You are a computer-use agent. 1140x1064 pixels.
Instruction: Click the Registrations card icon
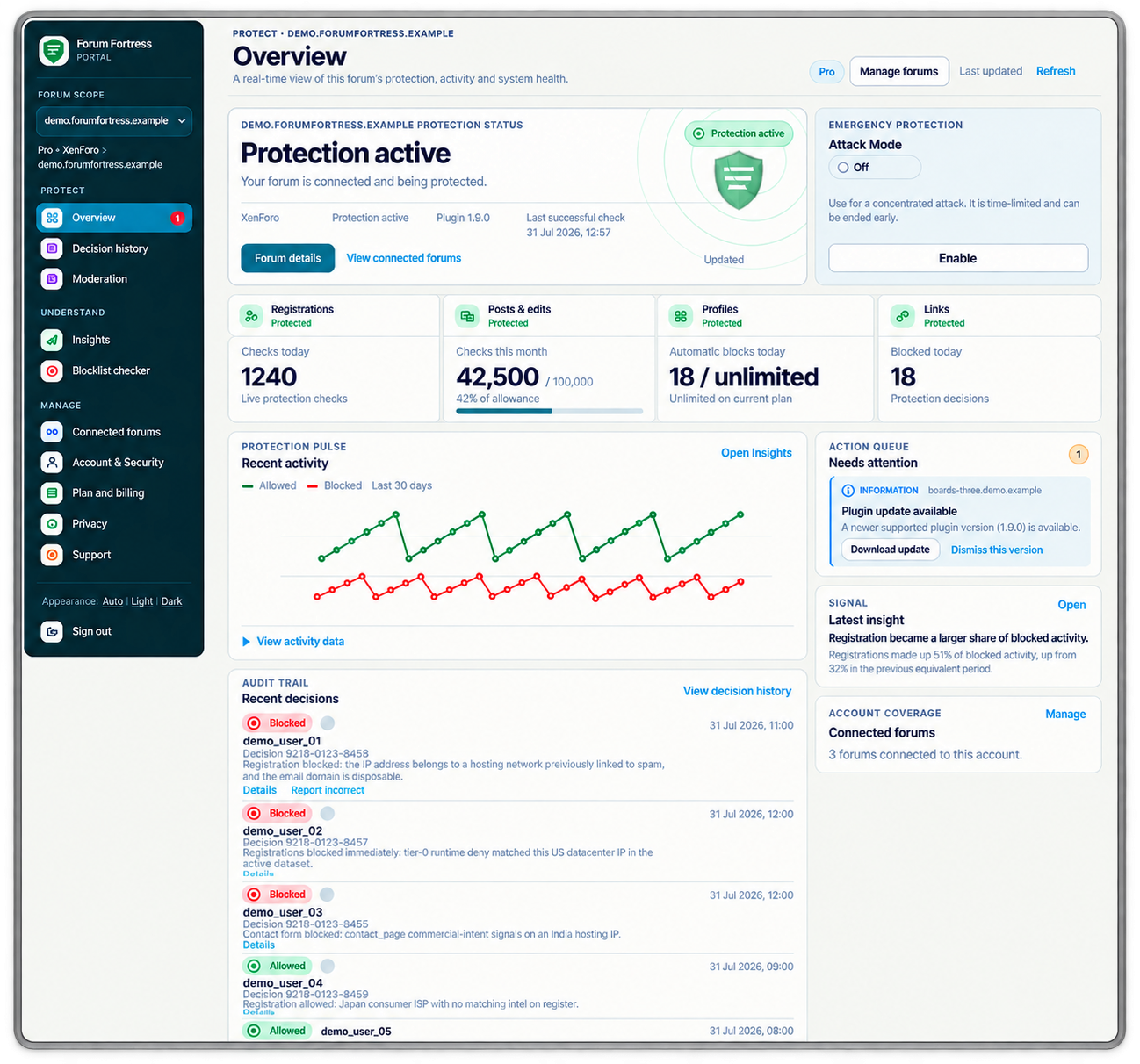[x=251, y=316]
